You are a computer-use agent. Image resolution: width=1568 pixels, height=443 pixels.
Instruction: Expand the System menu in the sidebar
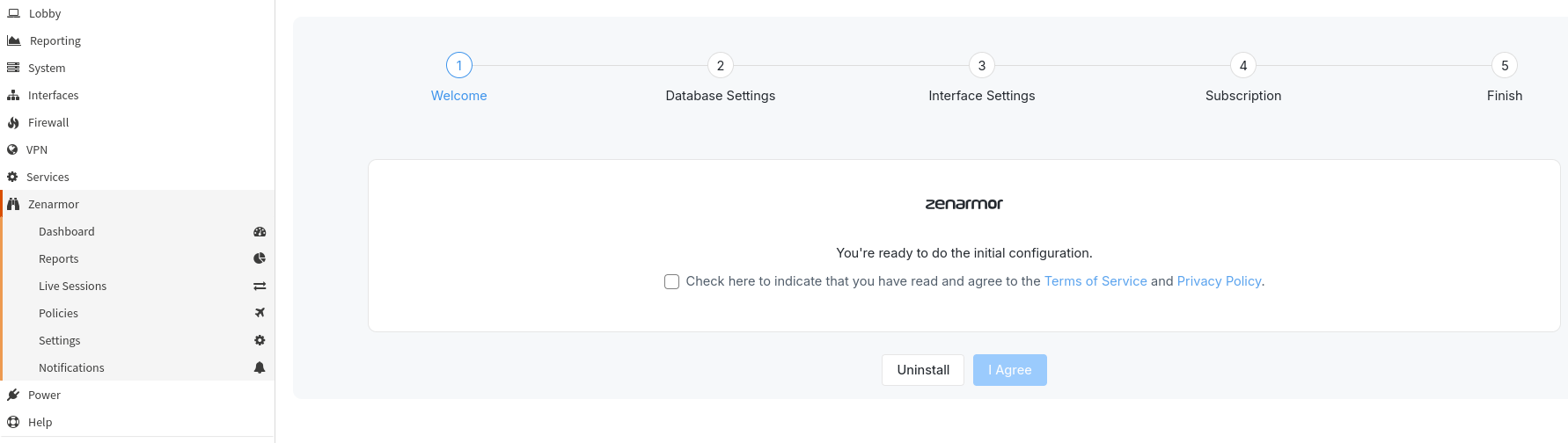[x=47, y=69]
